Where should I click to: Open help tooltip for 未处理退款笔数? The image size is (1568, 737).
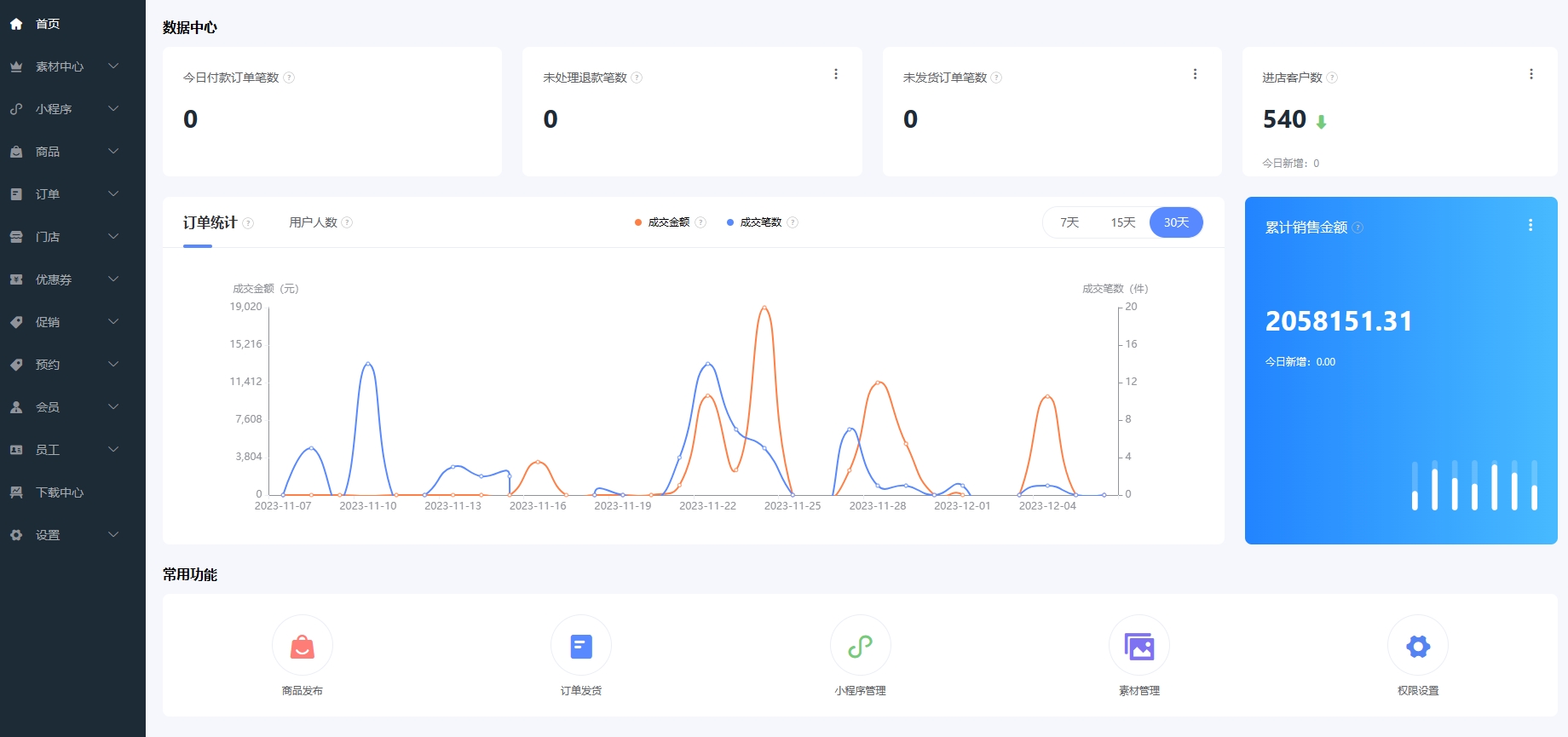pos(637,78)
